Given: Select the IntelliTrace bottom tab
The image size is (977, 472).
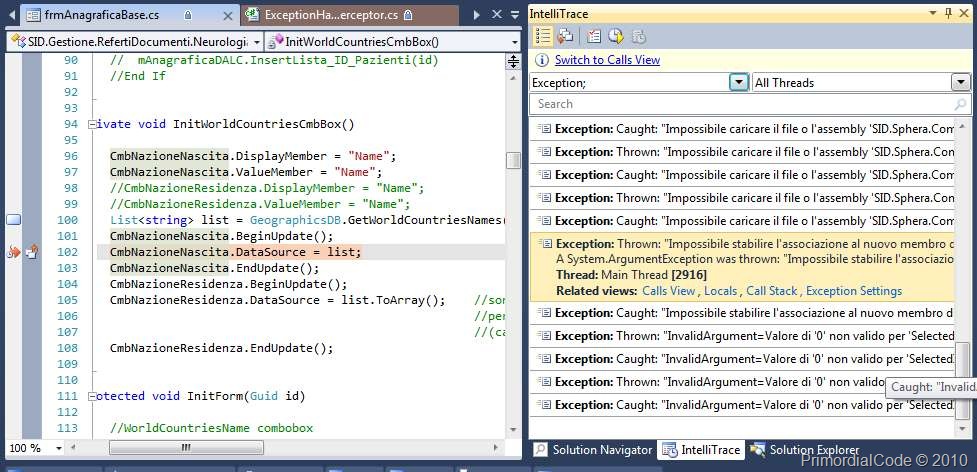Looking at the screenshot, I should [x=701, y=450].
